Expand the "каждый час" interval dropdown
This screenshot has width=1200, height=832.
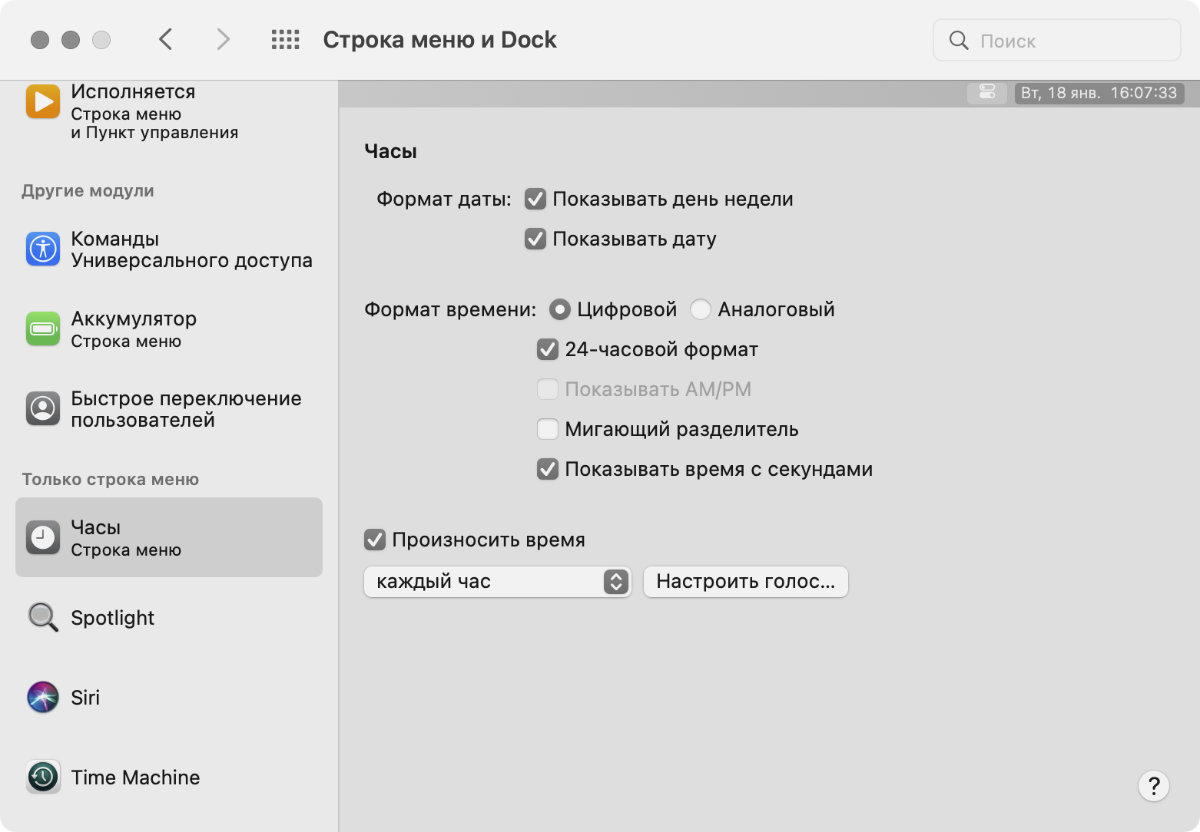click(497, 581)
